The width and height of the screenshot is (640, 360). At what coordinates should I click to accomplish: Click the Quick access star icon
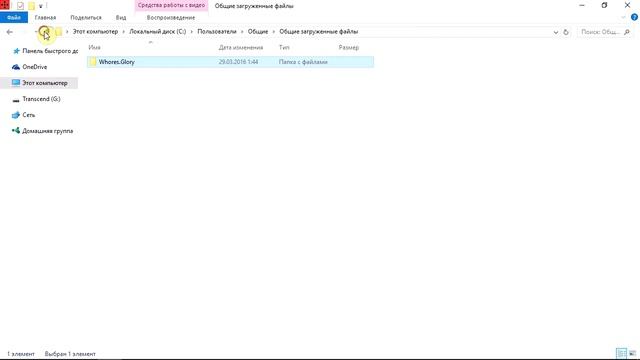pyautogui.click(x=16, y=51)
